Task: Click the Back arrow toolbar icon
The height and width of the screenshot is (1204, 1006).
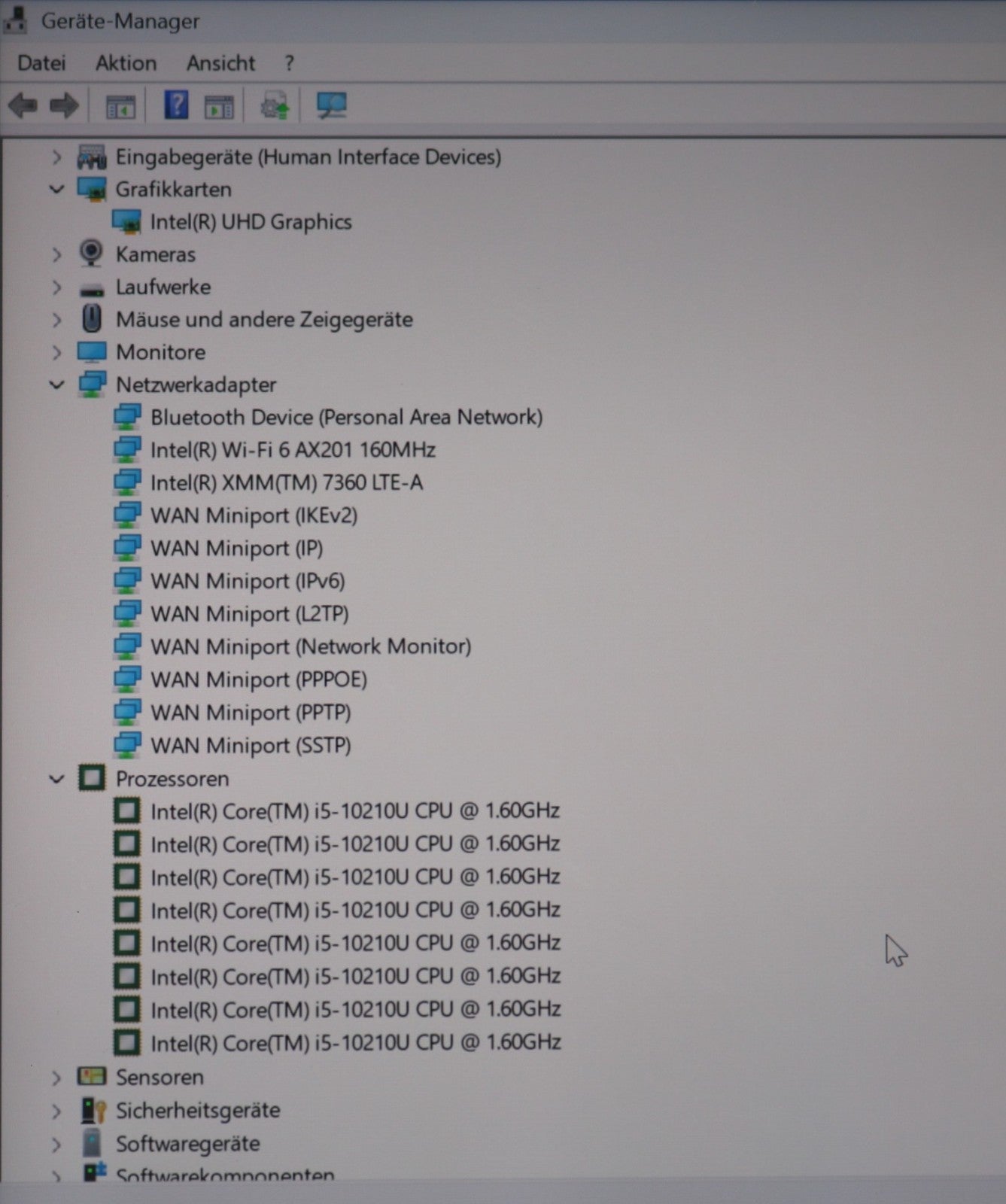Action: [23, 105]
